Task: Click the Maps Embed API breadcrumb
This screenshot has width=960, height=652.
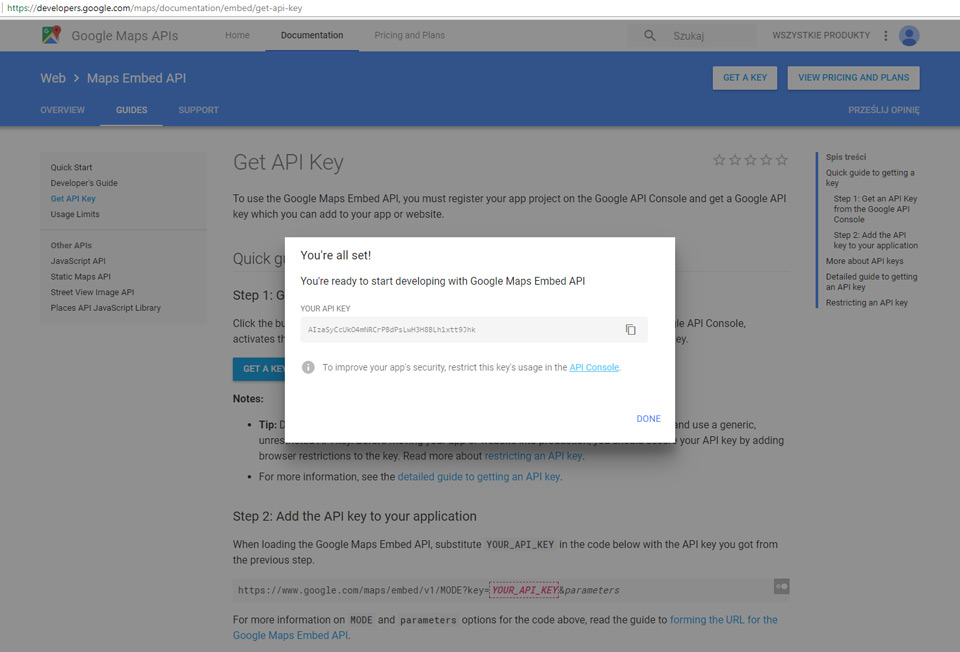Action: click(x=136, y=78)
